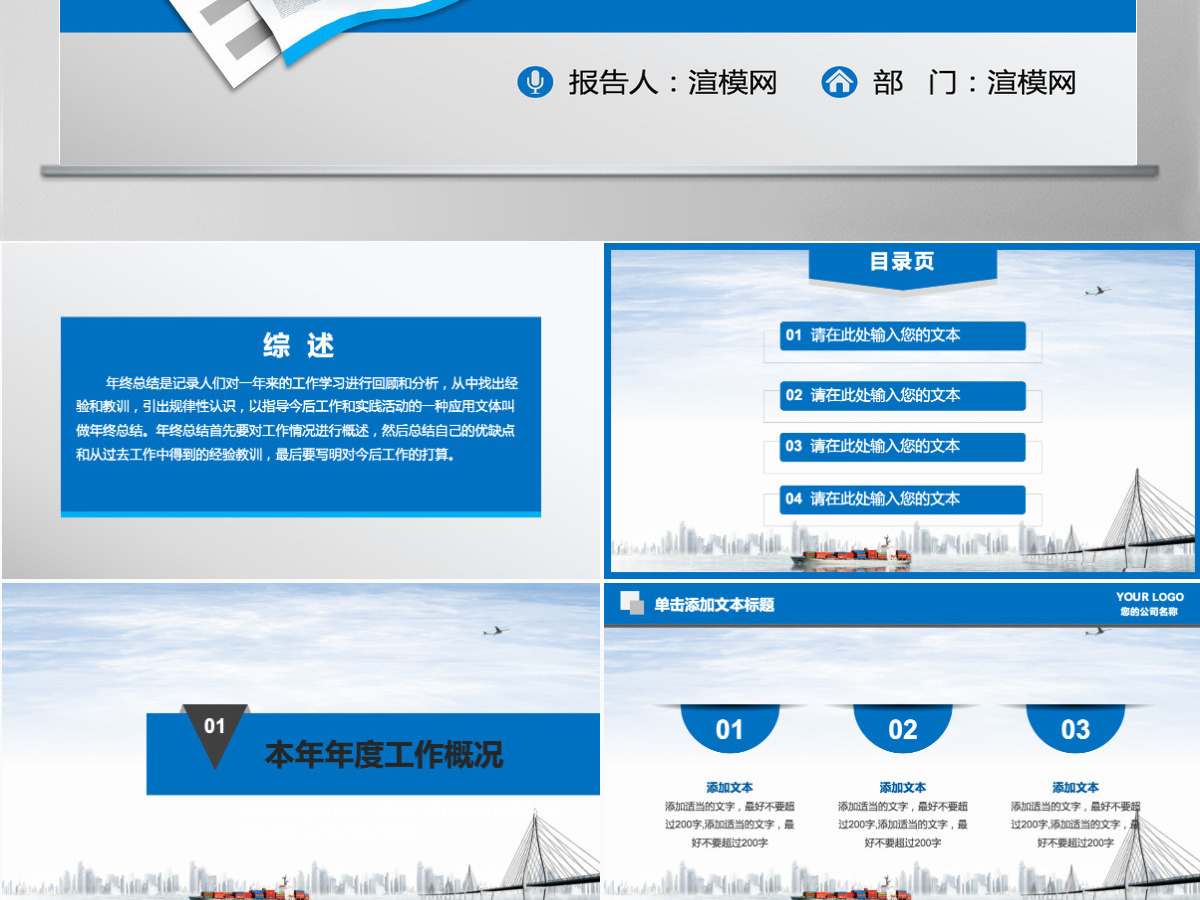This screenshot has height=900, width=1200.
Task: Click the microphone icon beside 报告人
Action: [x=535, y=81]
